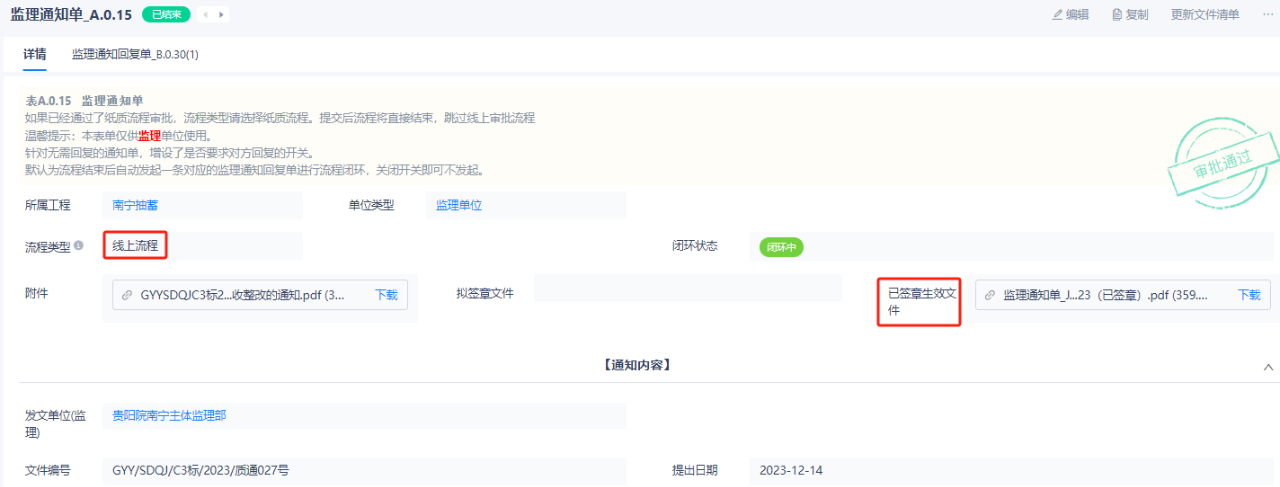Click the 已结束 status badge
1280x487 pixels.
point(166,15)
